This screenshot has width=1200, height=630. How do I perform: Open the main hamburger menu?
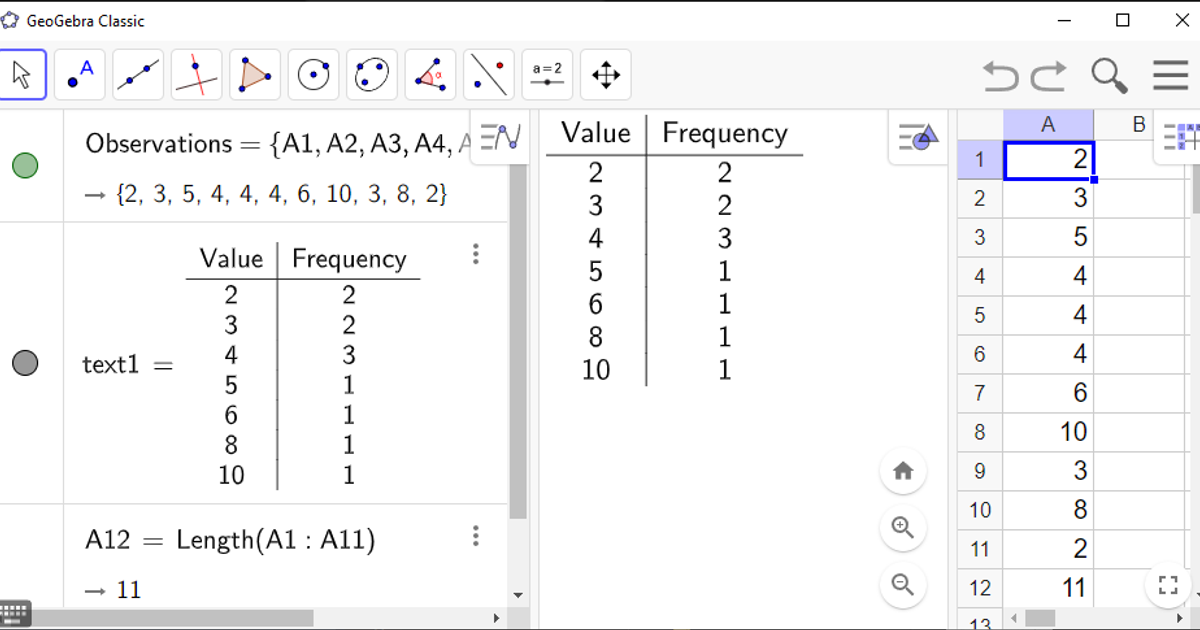click(x=1170, y=75)
